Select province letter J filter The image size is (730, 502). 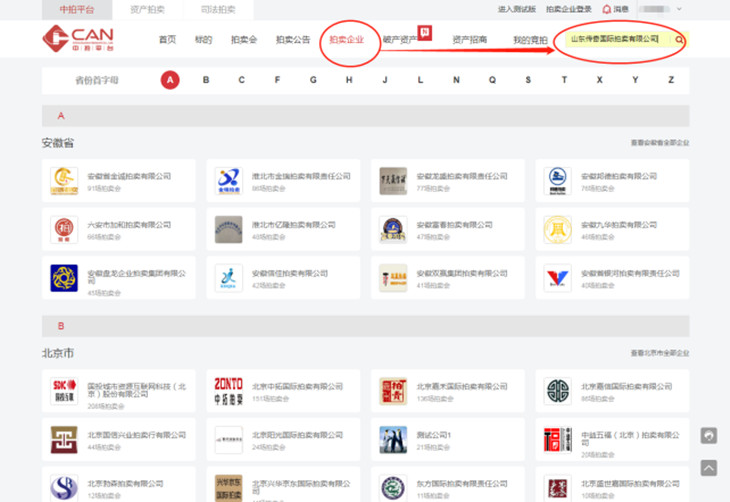click(385, 80)
